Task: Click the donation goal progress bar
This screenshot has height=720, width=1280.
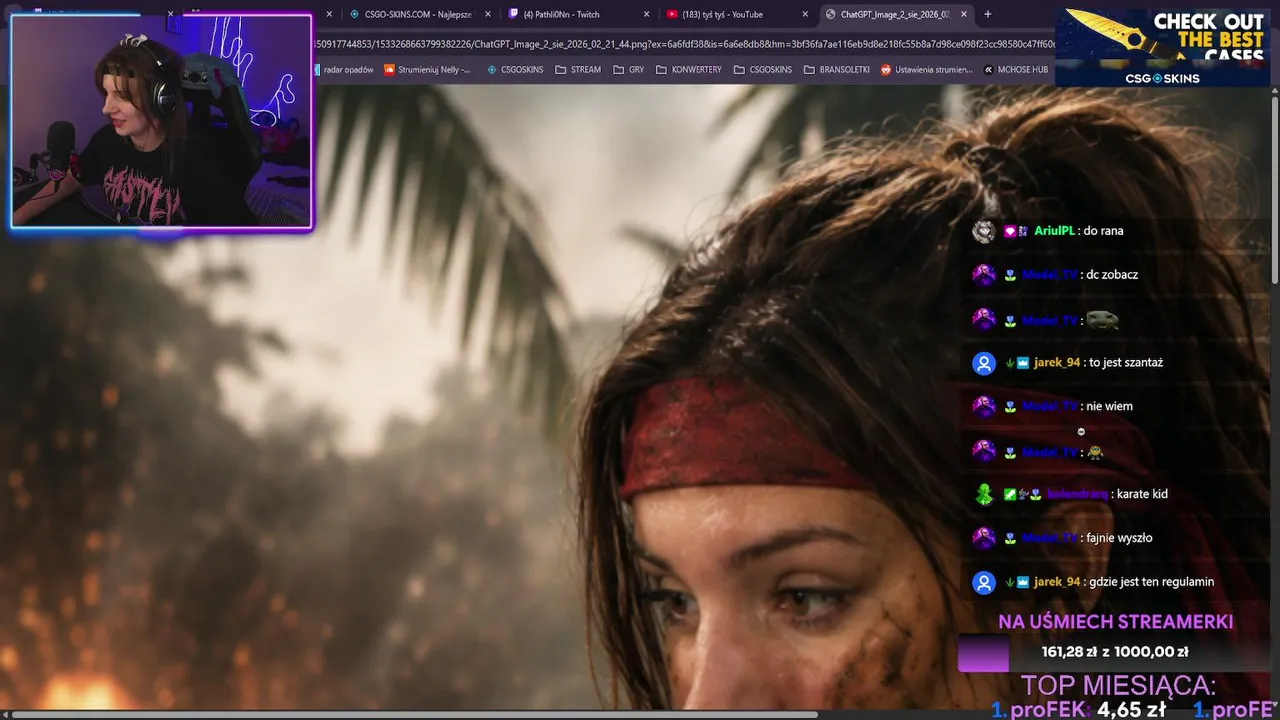Action: 1114,652
